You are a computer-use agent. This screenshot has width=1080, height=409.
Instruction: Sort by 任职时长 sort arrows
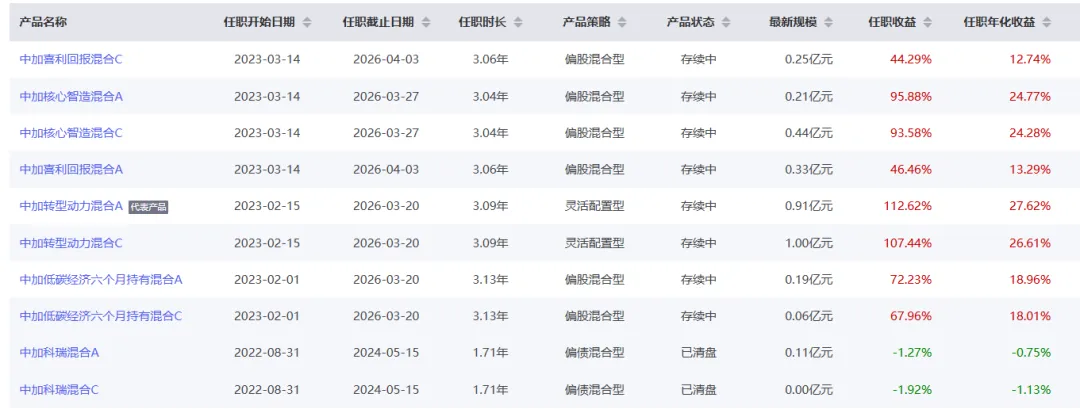(518, 22)
